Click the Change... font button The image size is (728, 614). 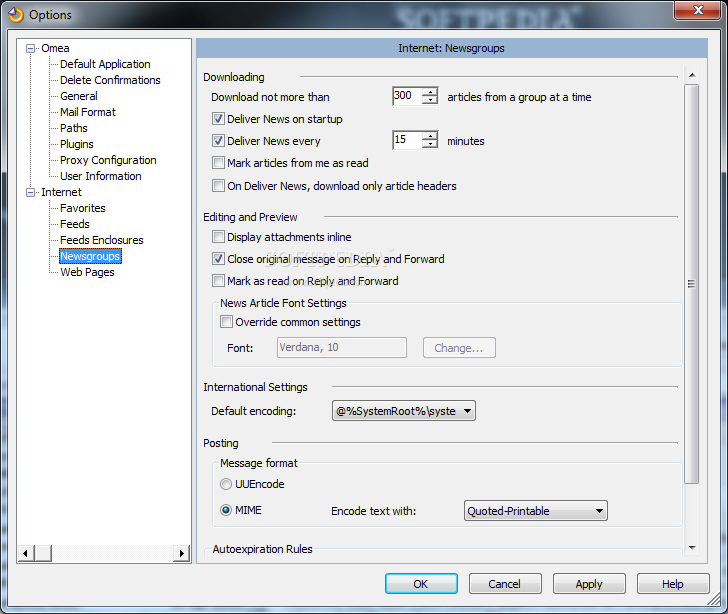click(459, 348)
